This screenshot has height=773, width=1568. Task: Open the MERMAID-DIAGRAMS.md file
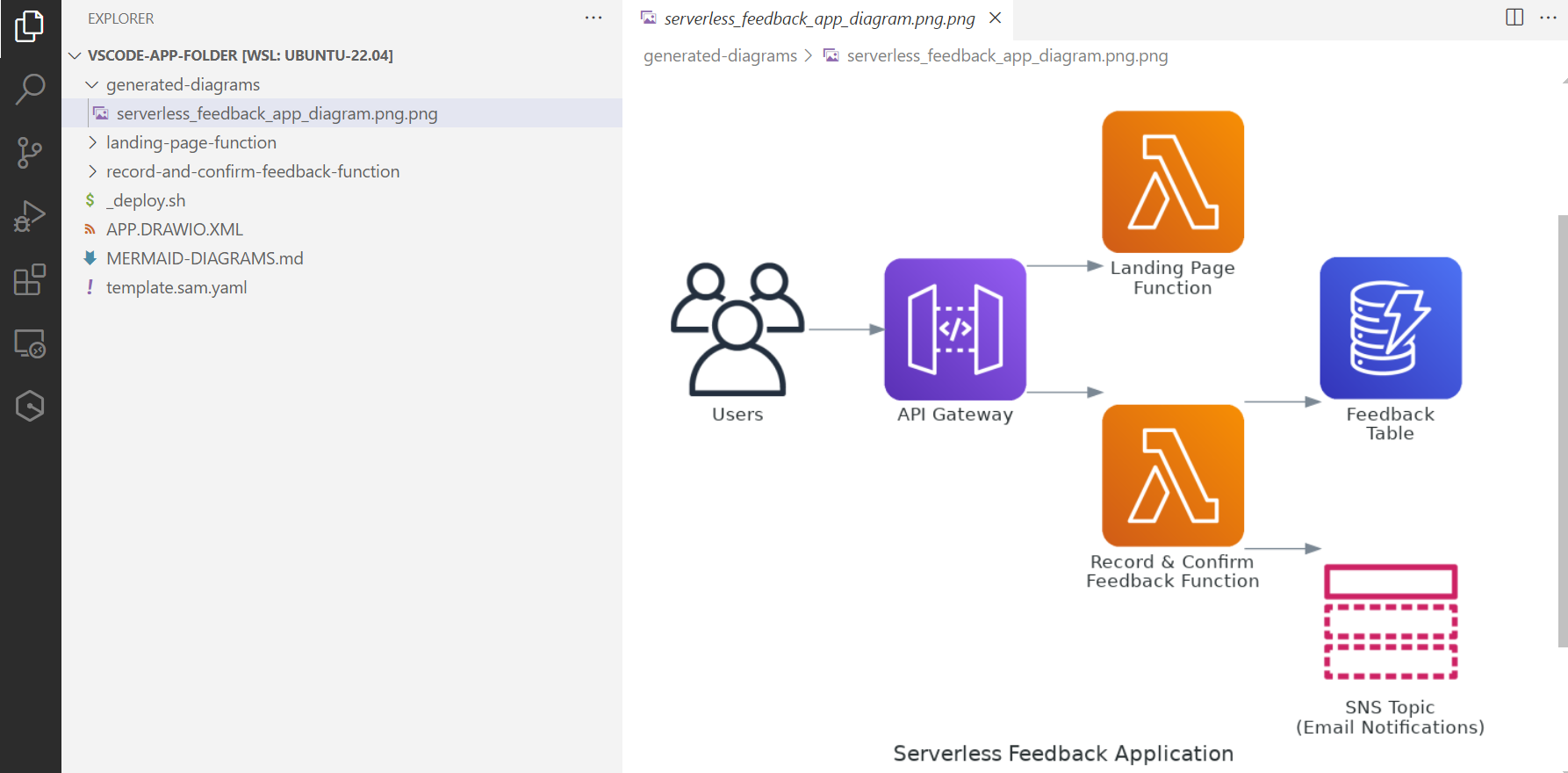tap(342, 258)
